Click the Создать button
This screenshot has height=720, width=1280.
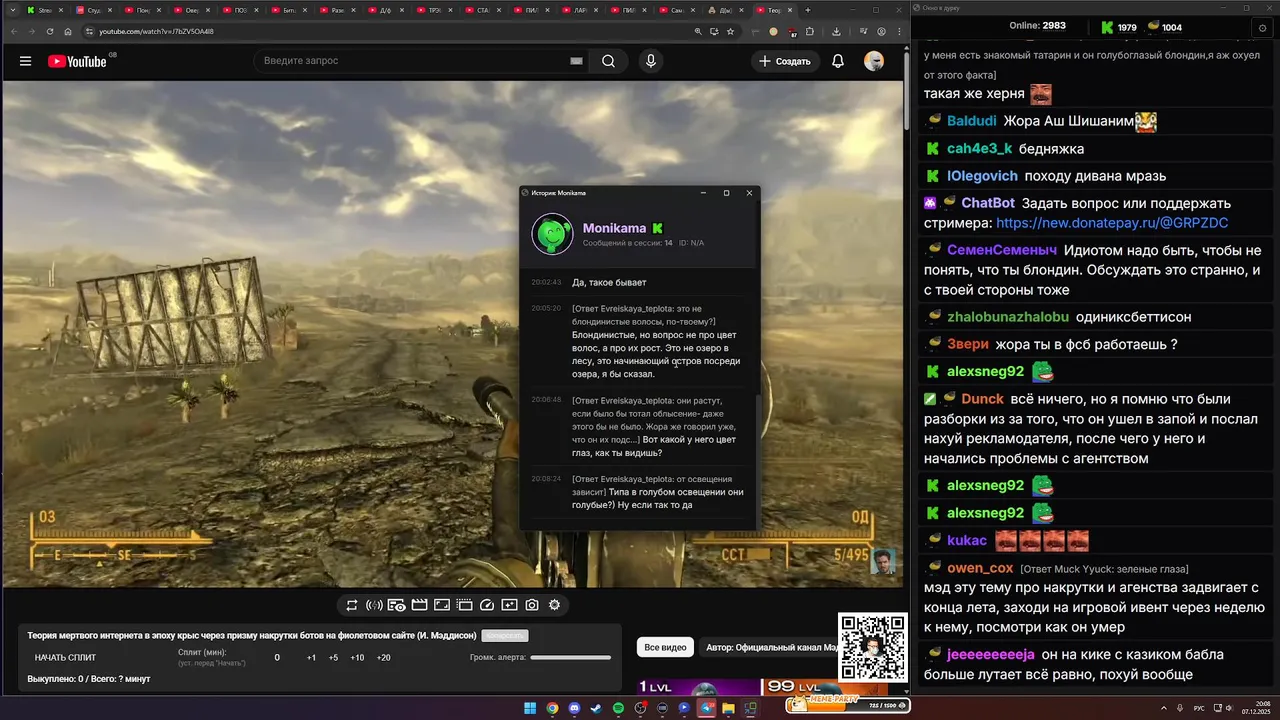[785, 61]
